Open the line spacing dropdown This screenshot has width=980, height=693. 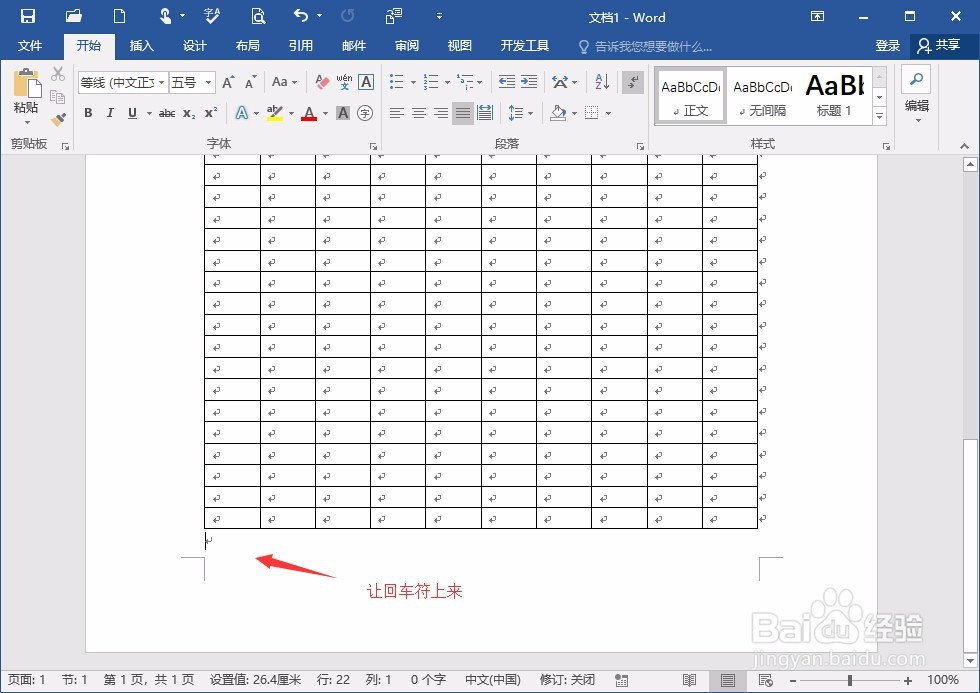pos(516,113)
